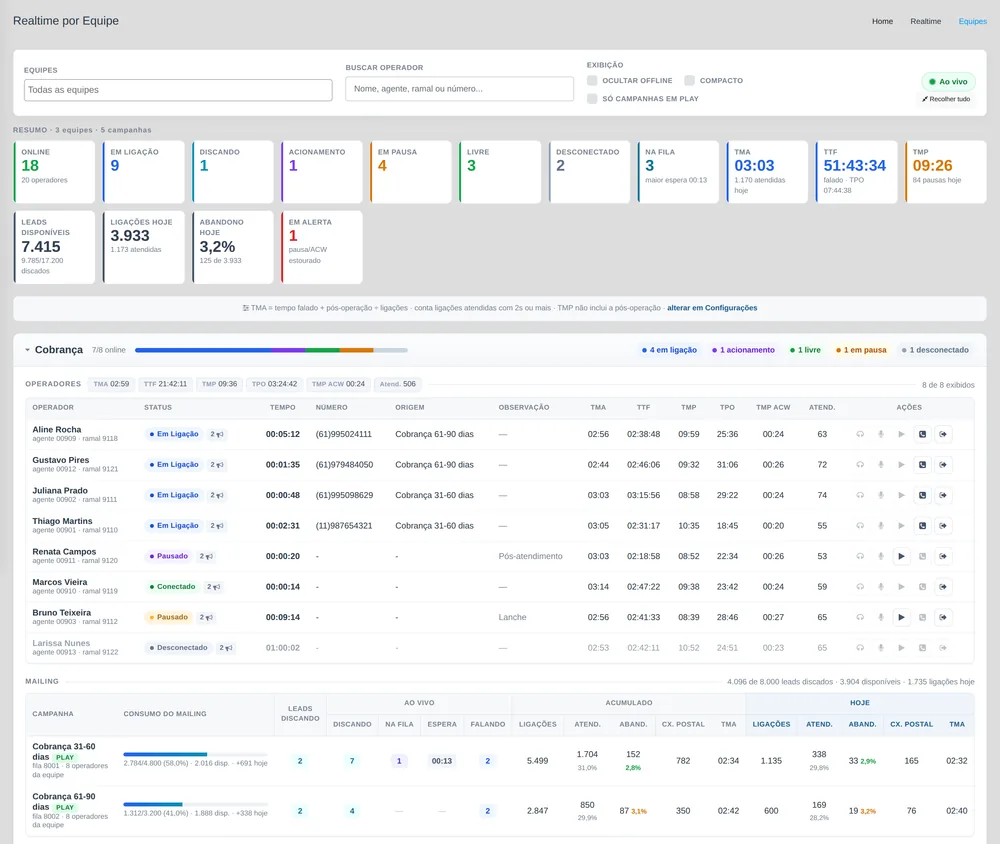The image size is (1000, 844).
Task: Click Em Ligação status of Gustavo Pires
Action: (x=173, y=465)
